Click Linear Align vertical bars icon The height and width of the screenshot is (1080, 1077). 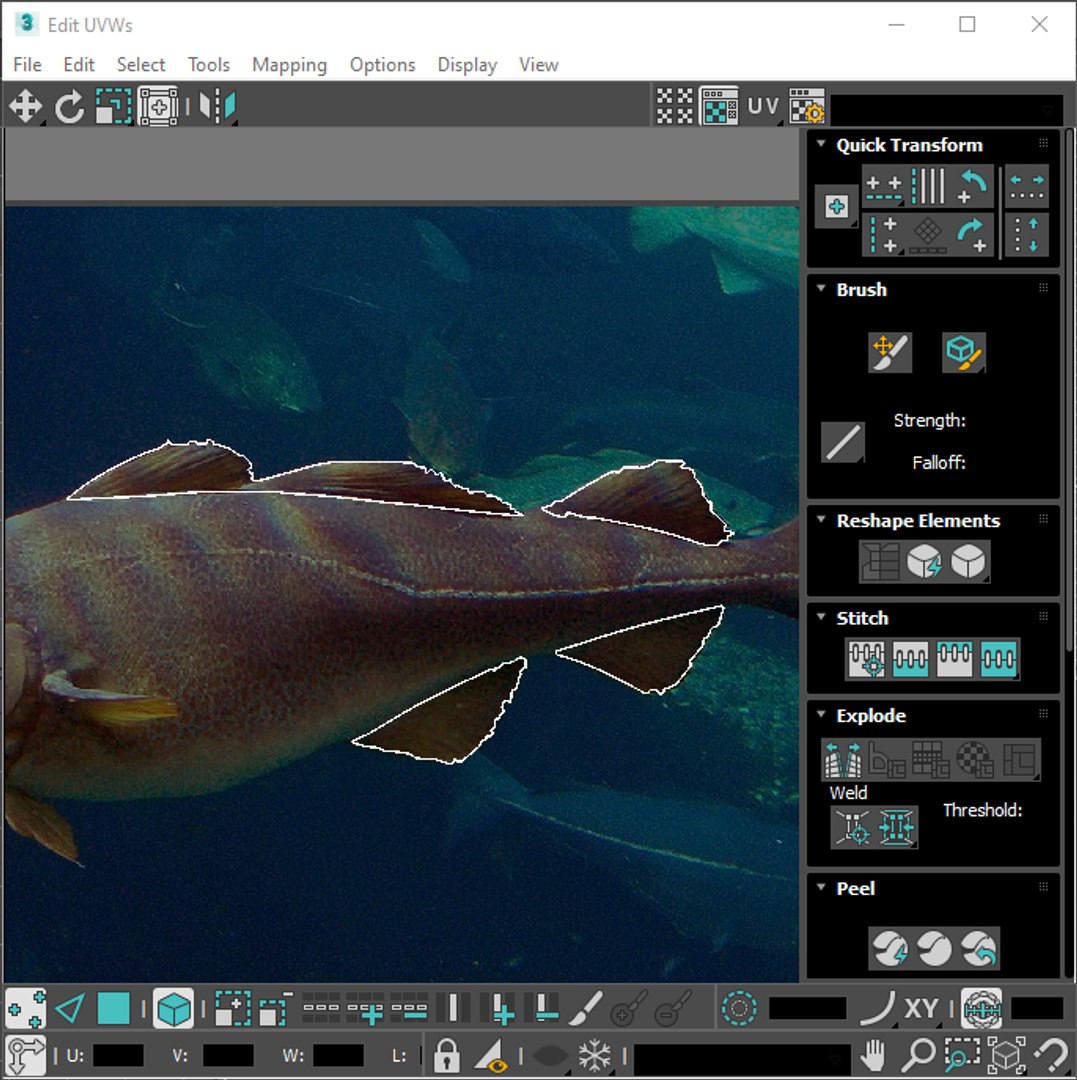pyautogui.click(x=928, y=187)
